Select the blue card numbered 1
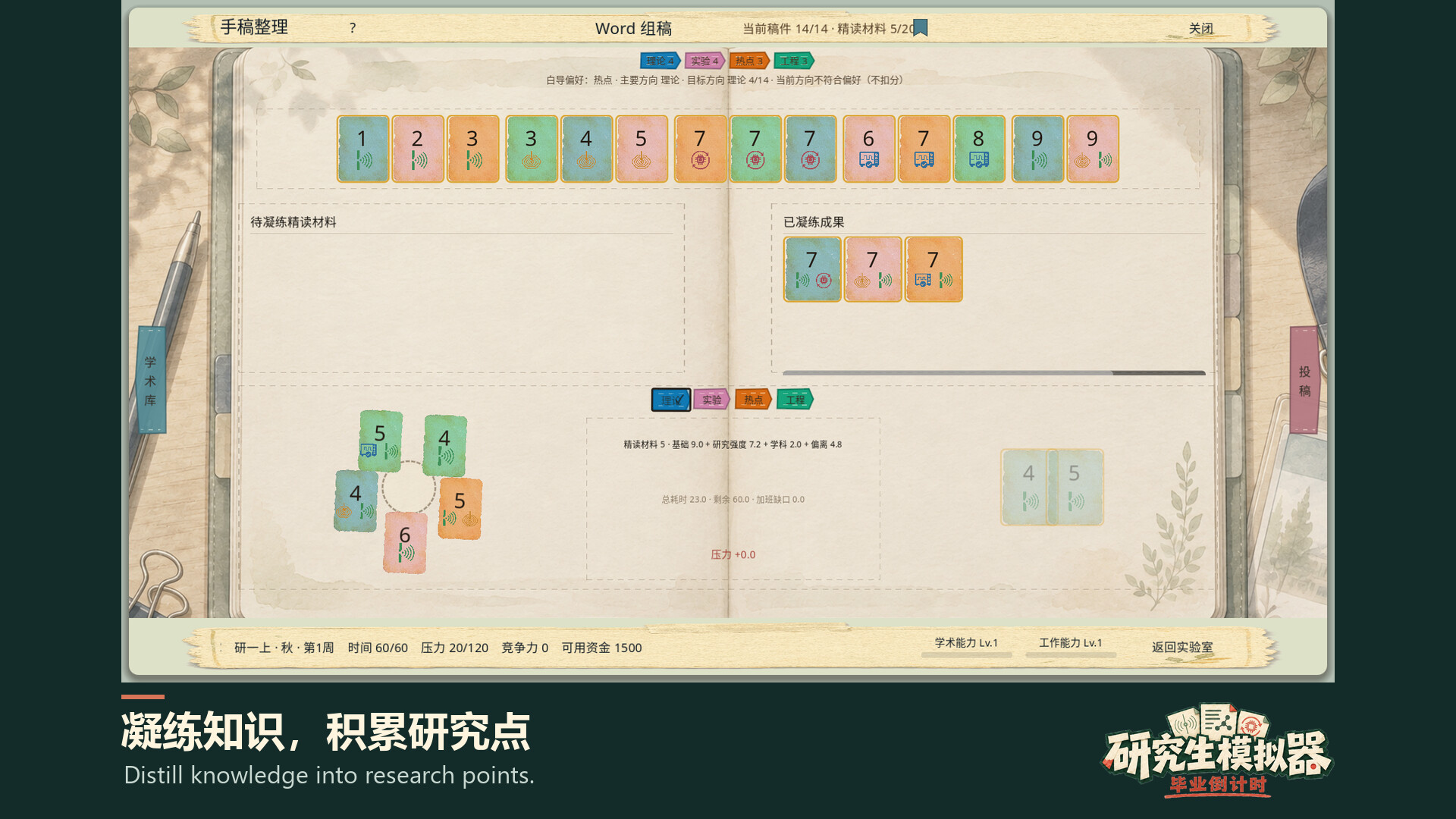This screenshot has height=819, width=1456. point(362,149)
